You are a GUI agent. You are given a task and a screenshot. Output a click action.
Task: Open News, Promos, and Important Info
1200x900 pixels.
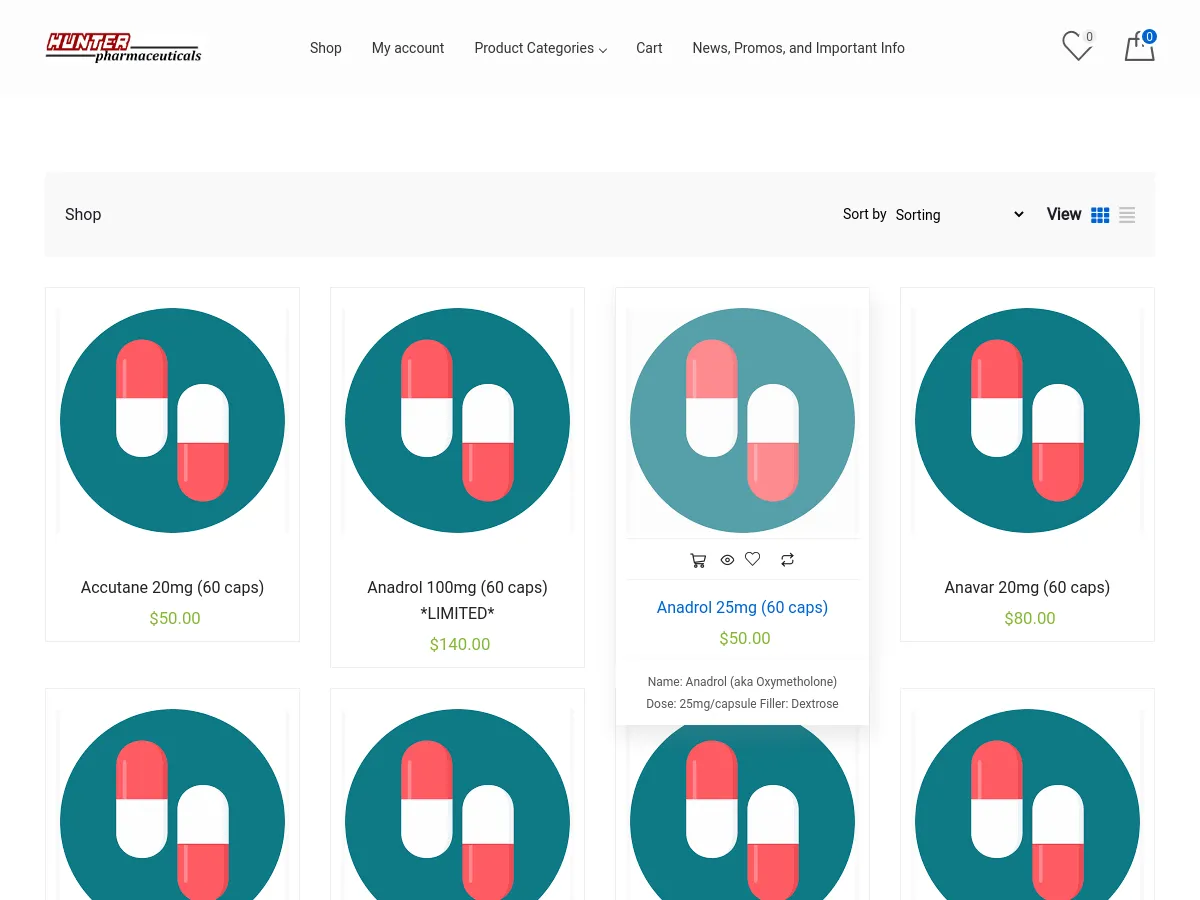click(x=798, y=48)
